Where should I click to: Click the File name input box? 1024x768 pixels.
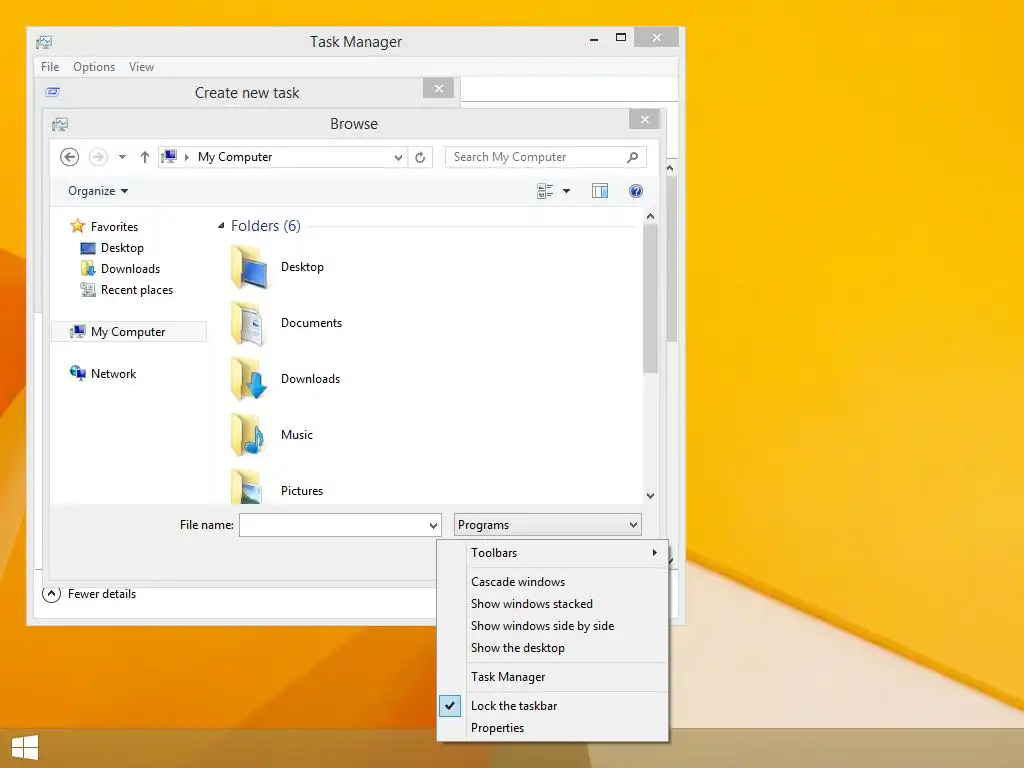[x=333, y=525]
